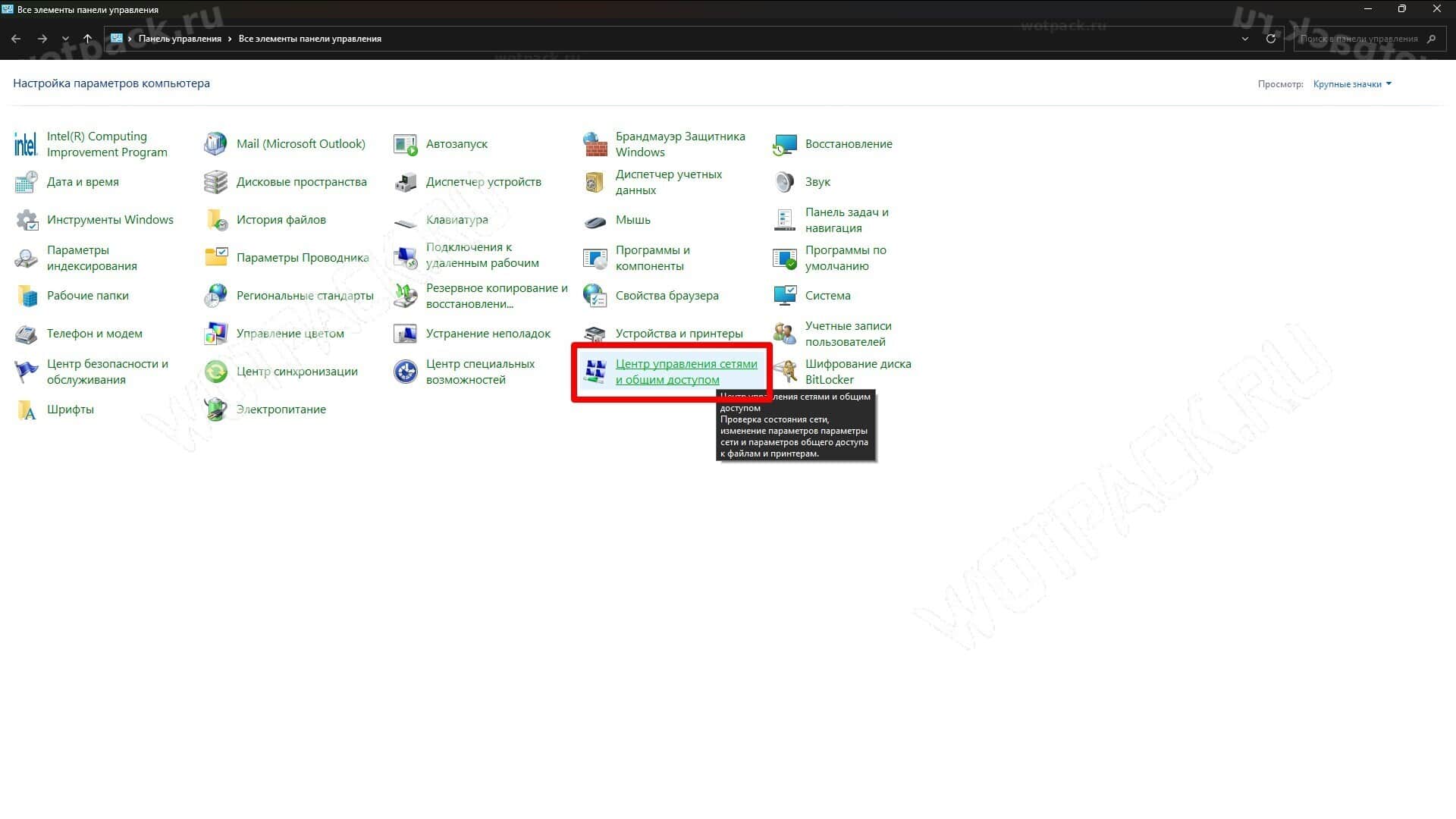Click the Sound speaker icon

click(x=785, y=182)
